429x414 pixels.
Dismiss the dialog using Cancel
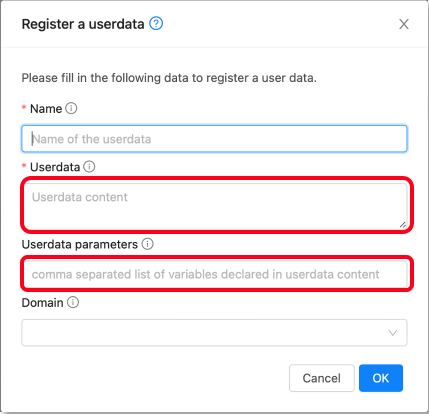(x=322, y=378)
